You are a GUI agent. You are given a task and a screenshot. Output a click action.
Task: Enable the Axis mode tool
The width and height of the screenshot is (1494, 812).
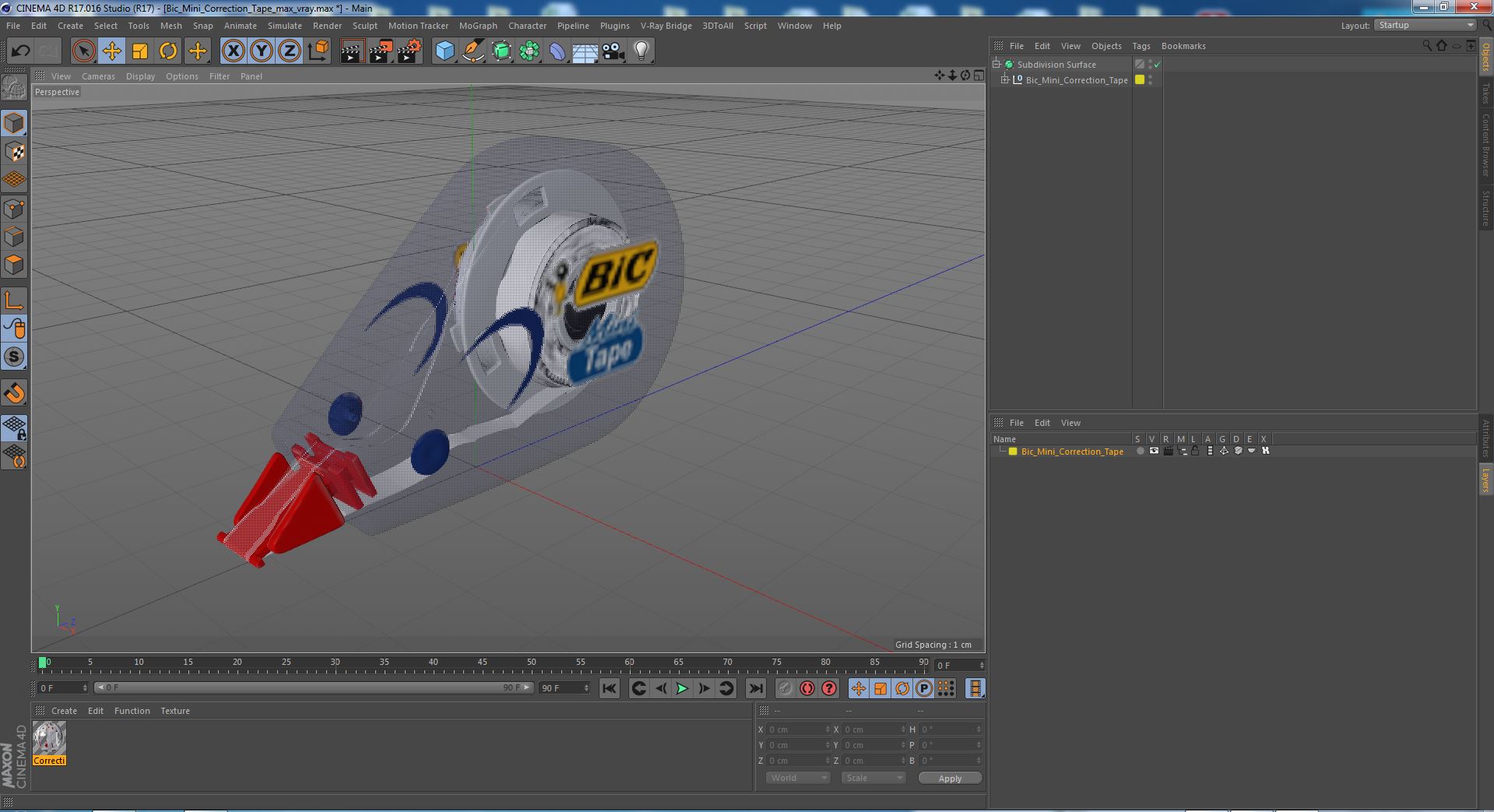point(14,301)
